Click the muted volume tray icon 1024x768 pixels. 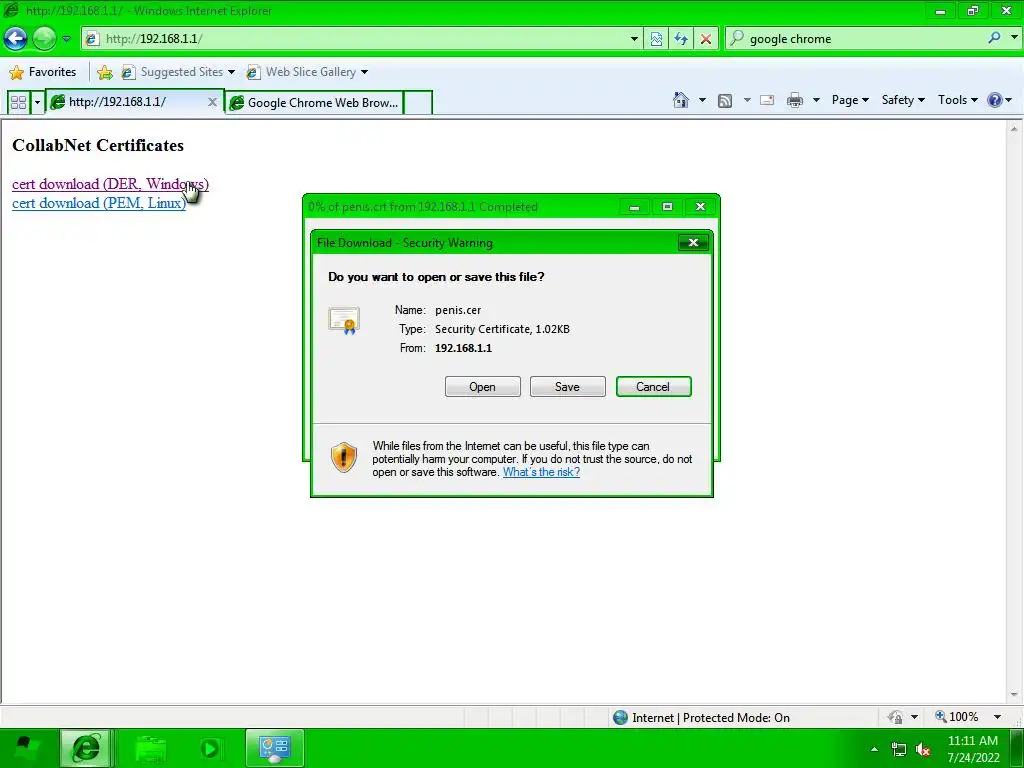click(x=923, y=750)
